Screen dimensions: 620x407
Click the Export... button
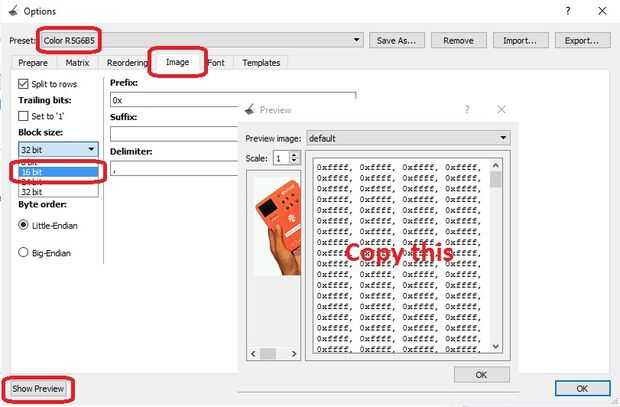[x=582, y=40]
